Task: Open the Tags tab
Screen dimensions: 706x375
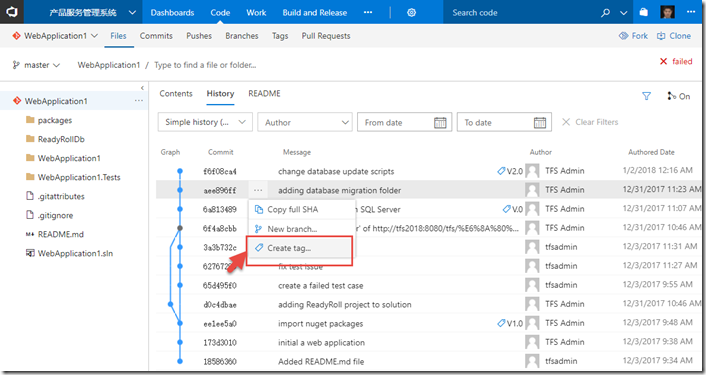Action: point(280,36)
